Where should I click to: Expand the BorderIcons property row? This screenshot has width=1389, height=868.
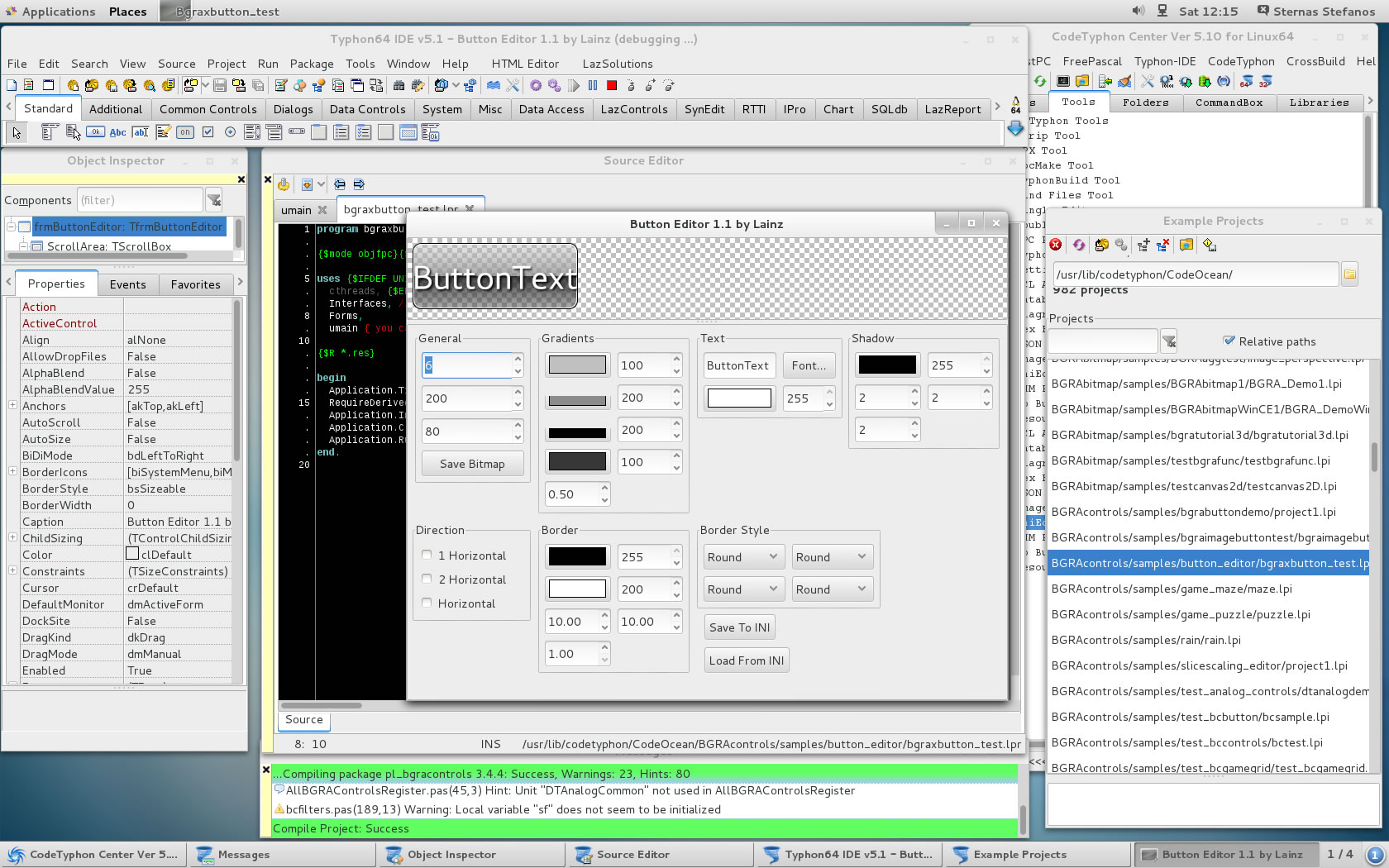pyautogui.click(x=12, y=471)
